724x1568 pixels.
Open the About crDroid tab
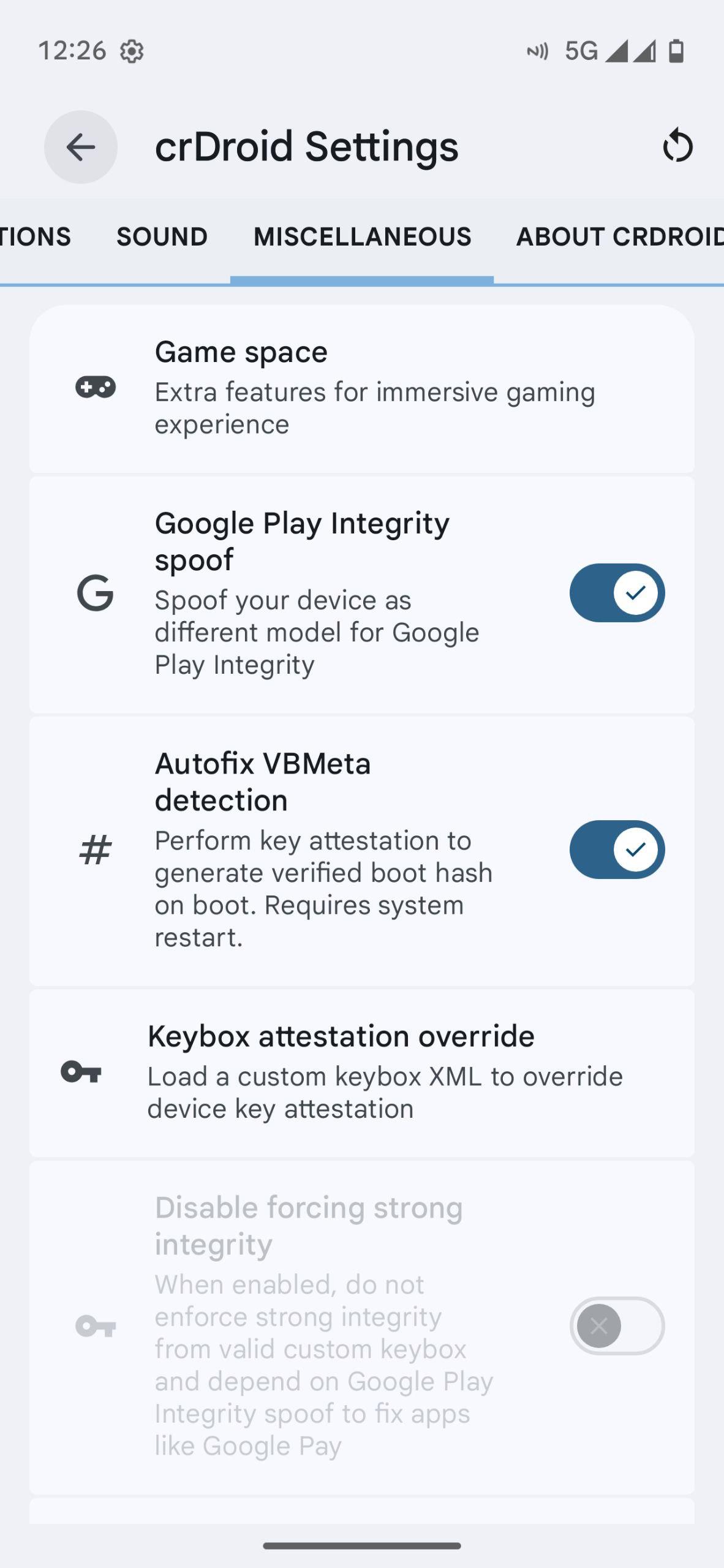coord(619,236)
